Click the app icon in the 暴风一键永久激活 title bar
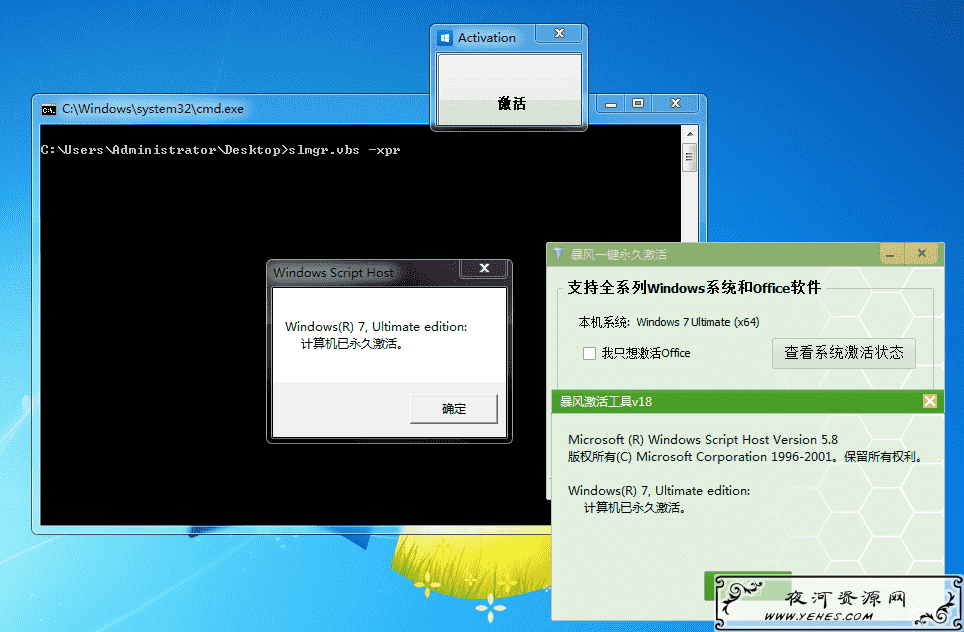The width and height of the screenshot is (964, 632). click(558, 253)
